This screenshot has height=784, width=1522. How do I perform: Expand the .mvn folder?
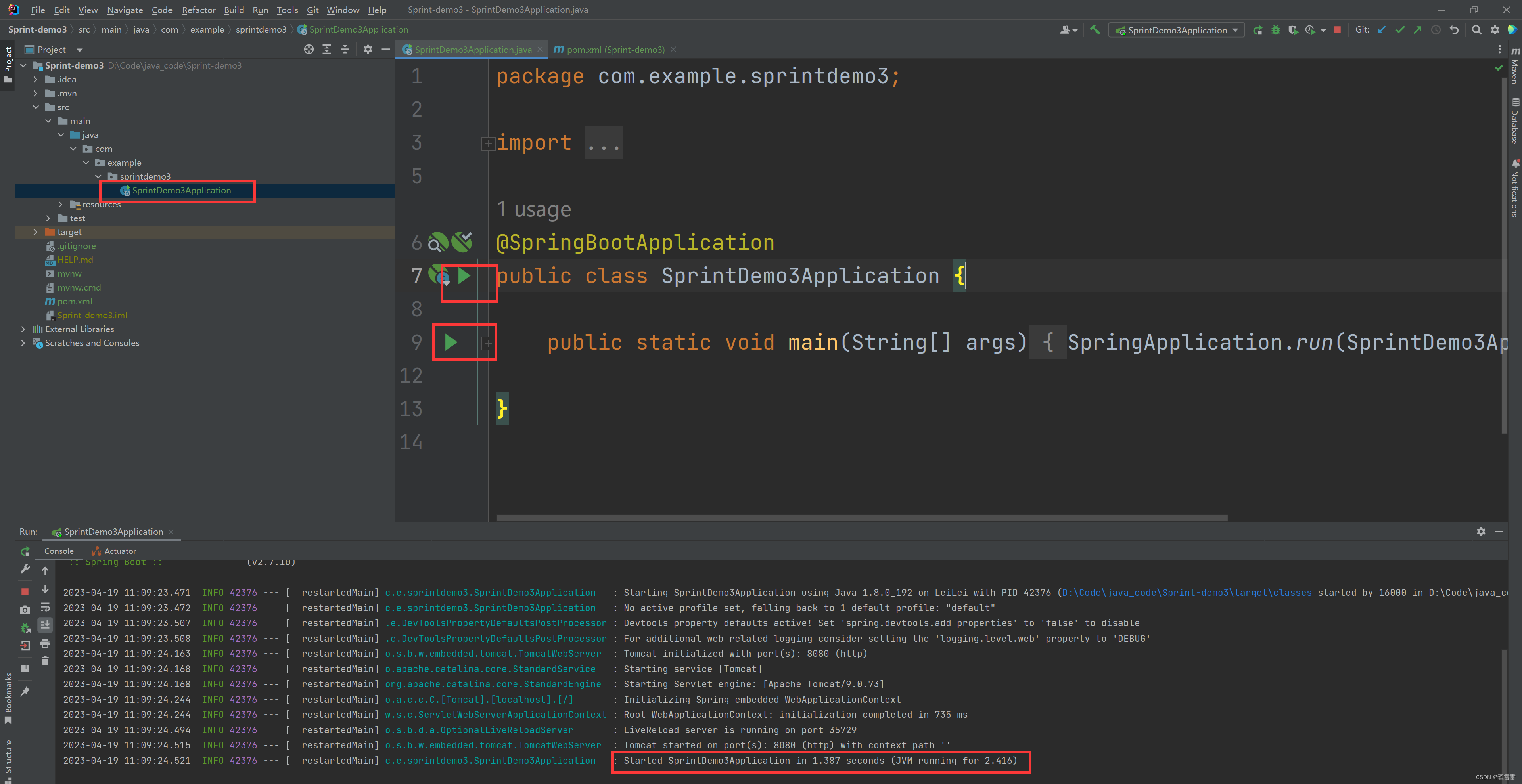click(x=35, y=93)
